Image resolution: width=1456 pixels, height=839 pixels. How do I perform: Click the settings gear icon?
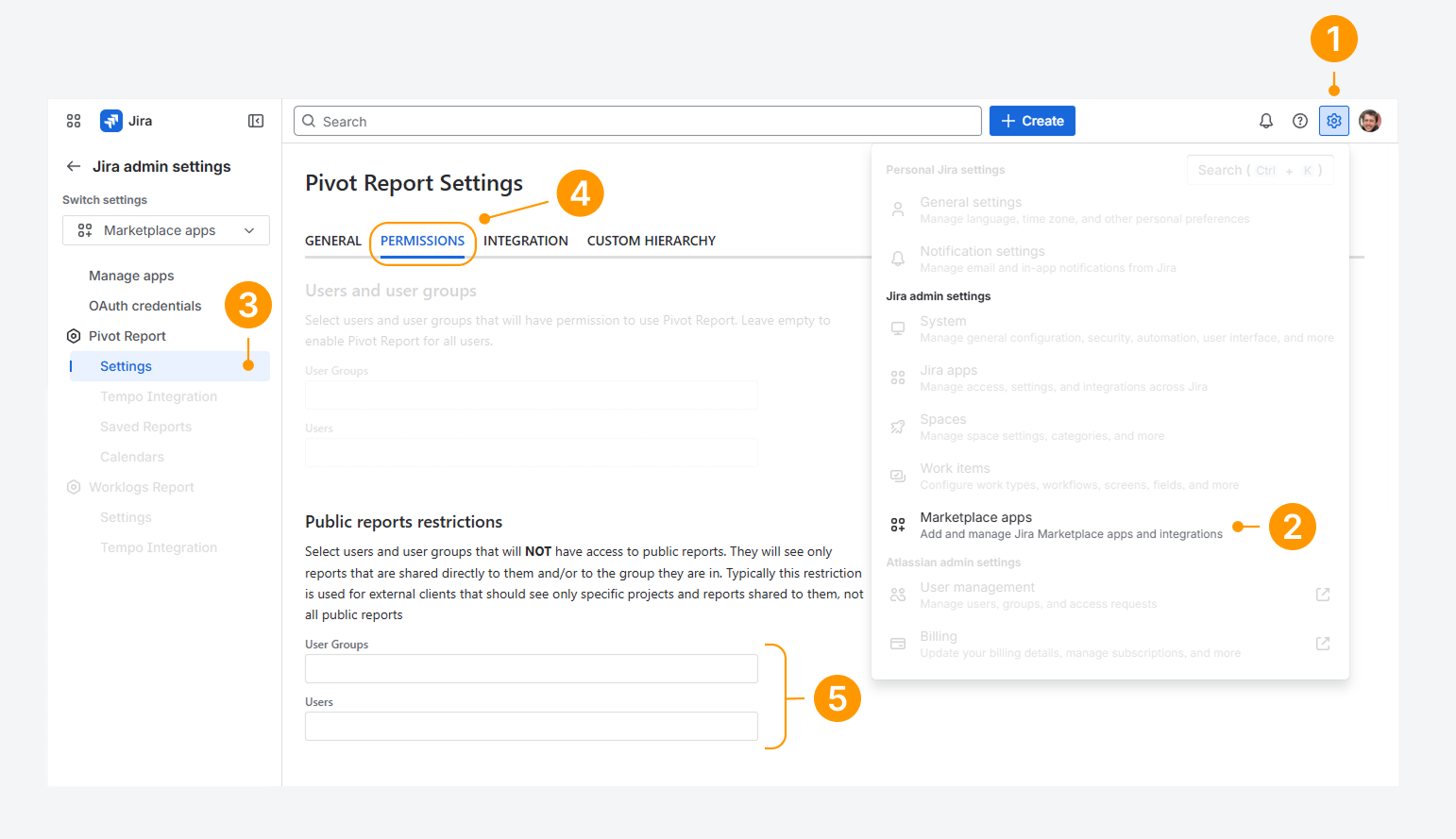pyautogui.click(x=1334, y=121)
